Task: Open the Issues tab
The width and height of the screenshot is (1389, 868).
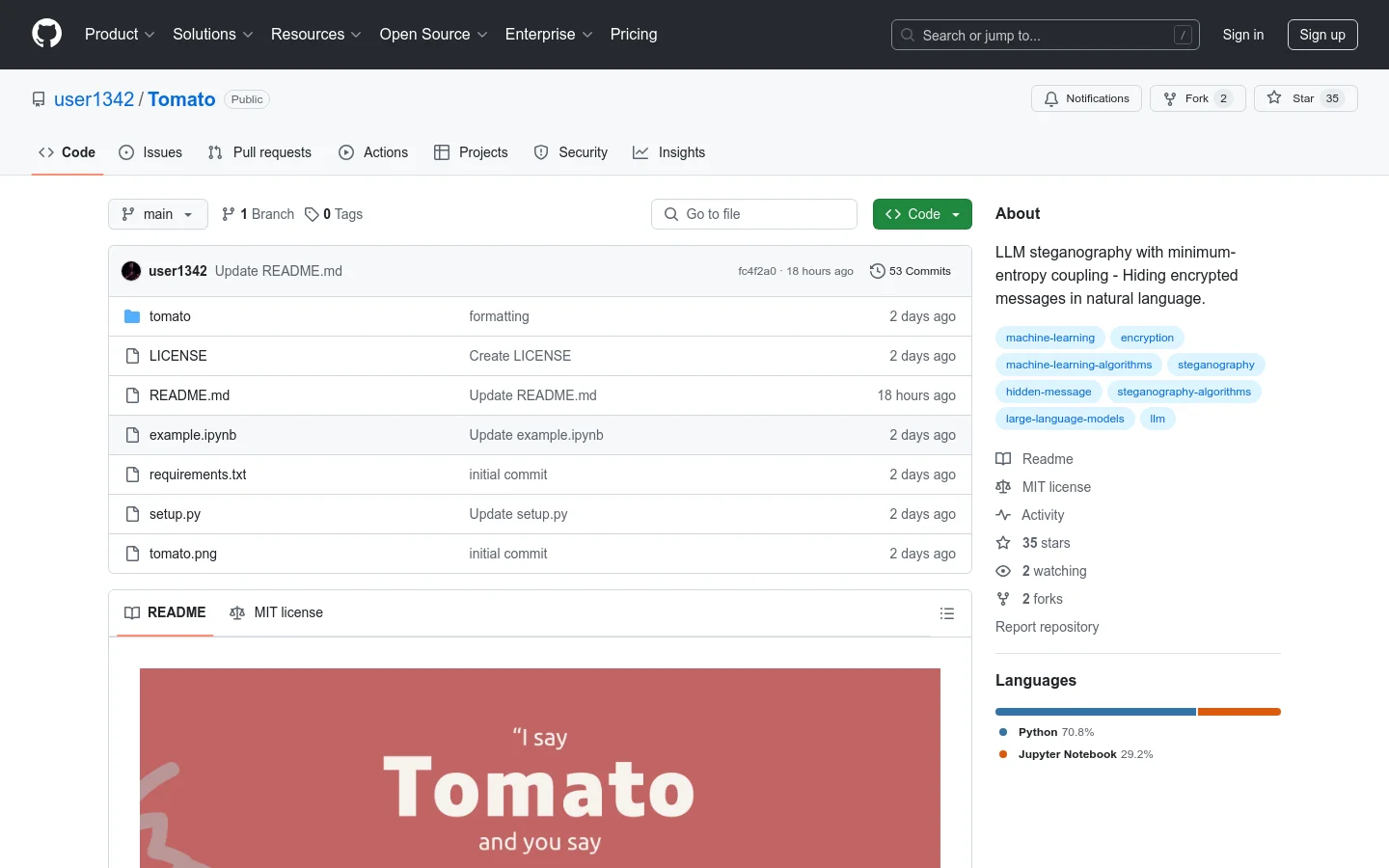Action: coord(150,152)
